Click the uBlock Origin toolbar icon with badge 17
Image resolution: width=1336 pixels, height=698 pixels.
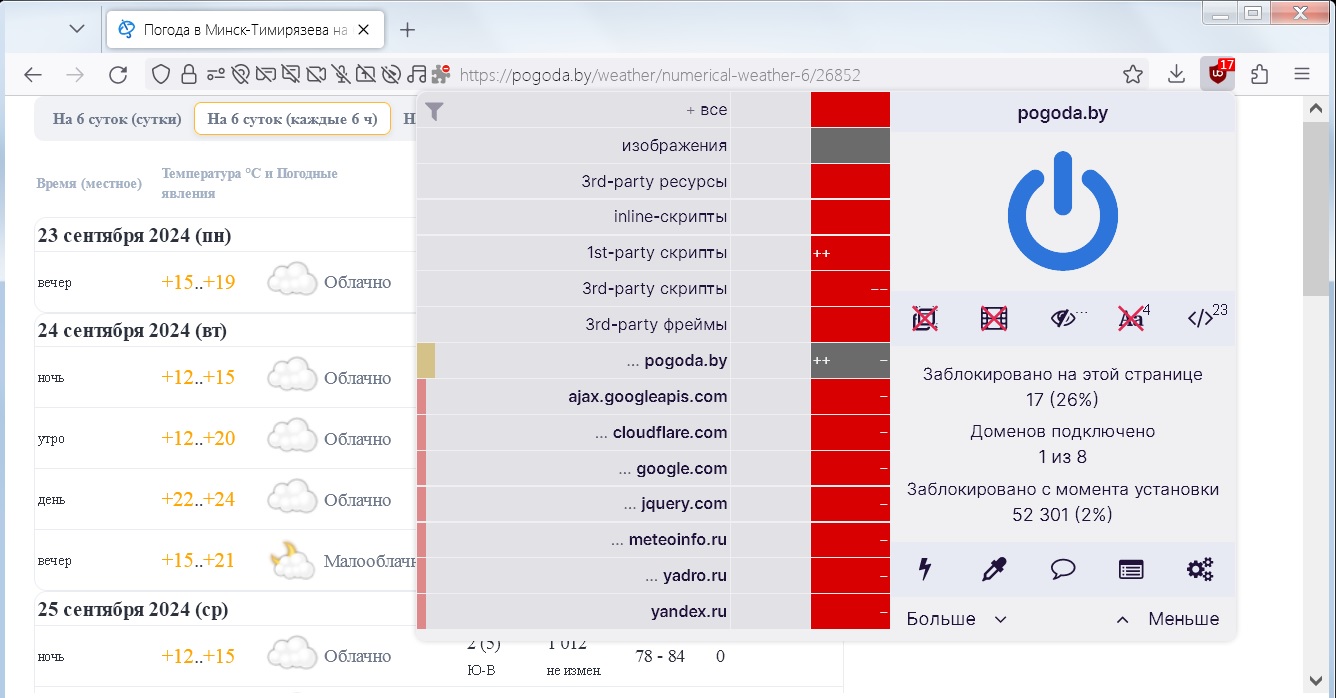tap(1217, 74)
